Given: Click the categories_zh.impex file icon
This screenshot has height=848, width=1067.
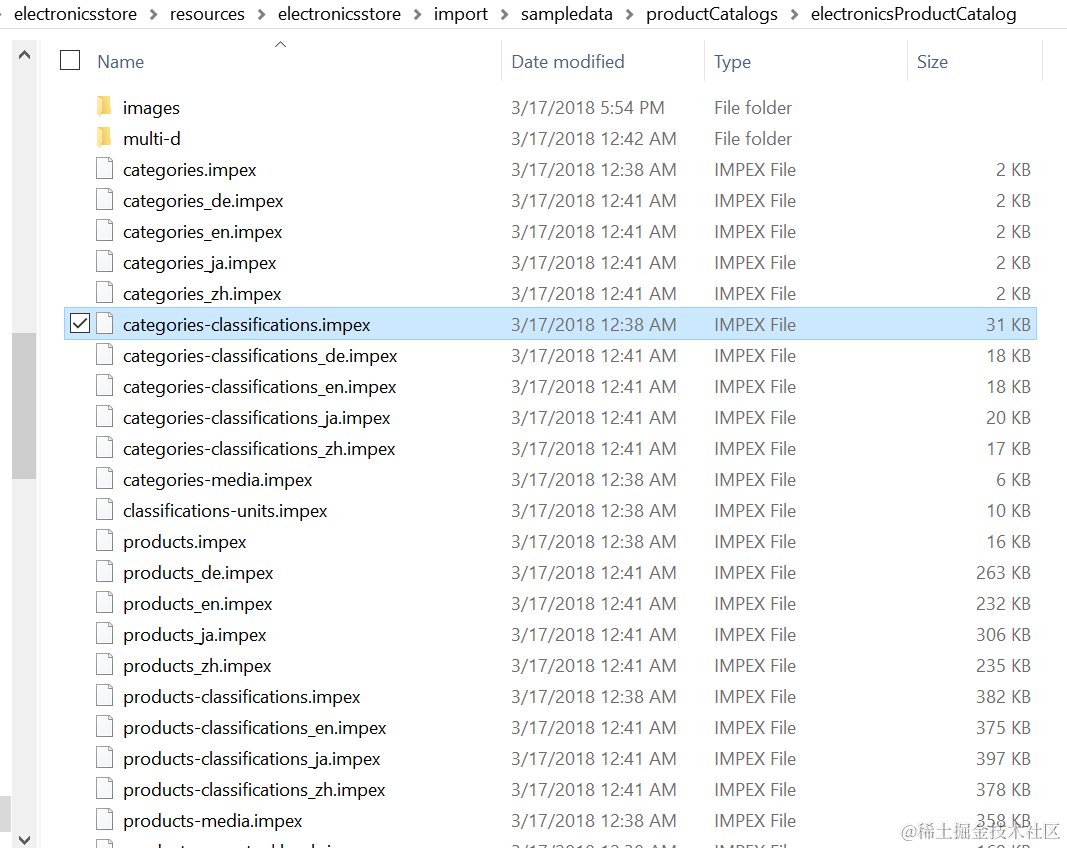Looking at the screenshot, I should click(104, 292).
